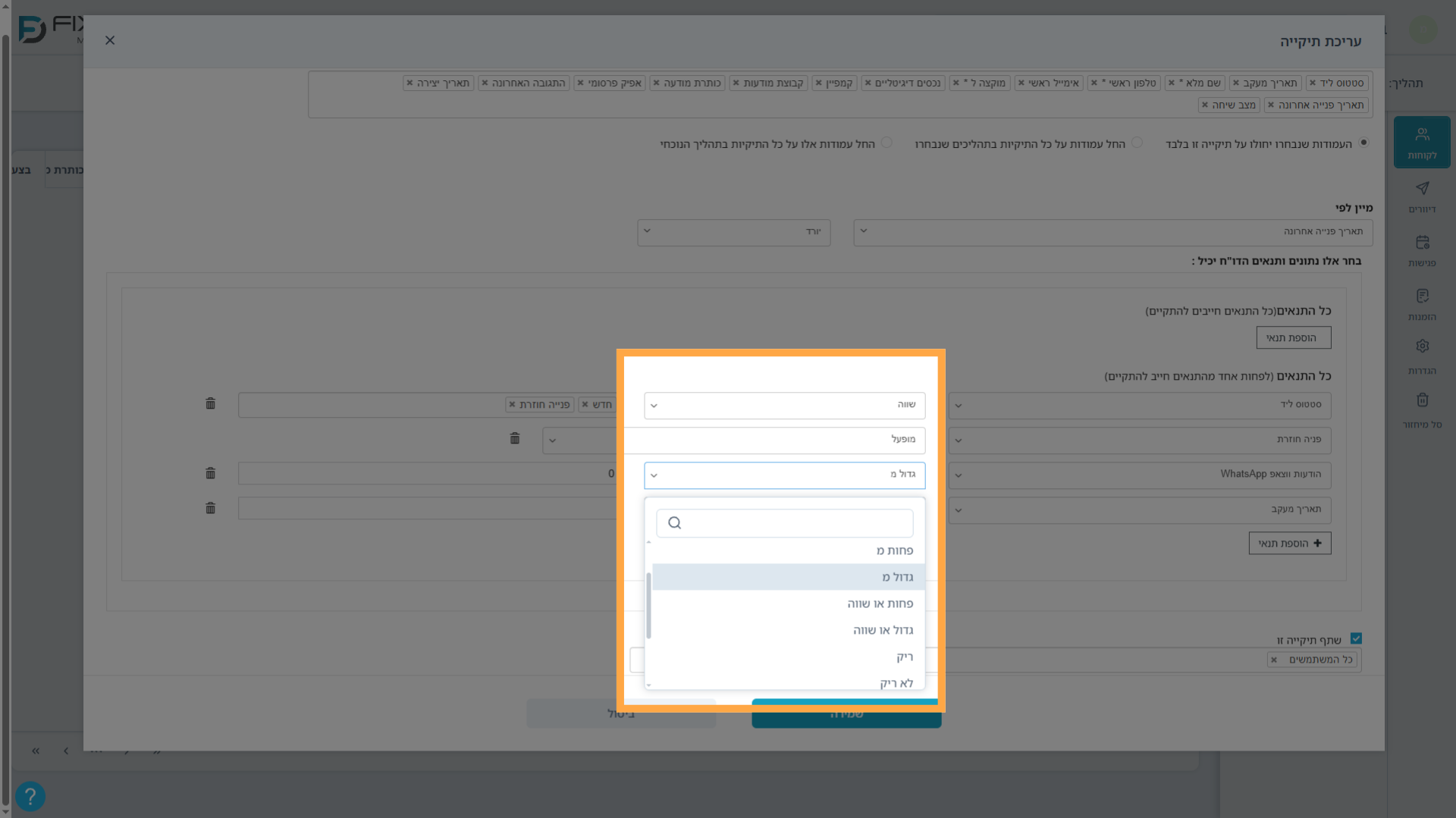Choose גדול מ from the operator list

coord(789,577)
